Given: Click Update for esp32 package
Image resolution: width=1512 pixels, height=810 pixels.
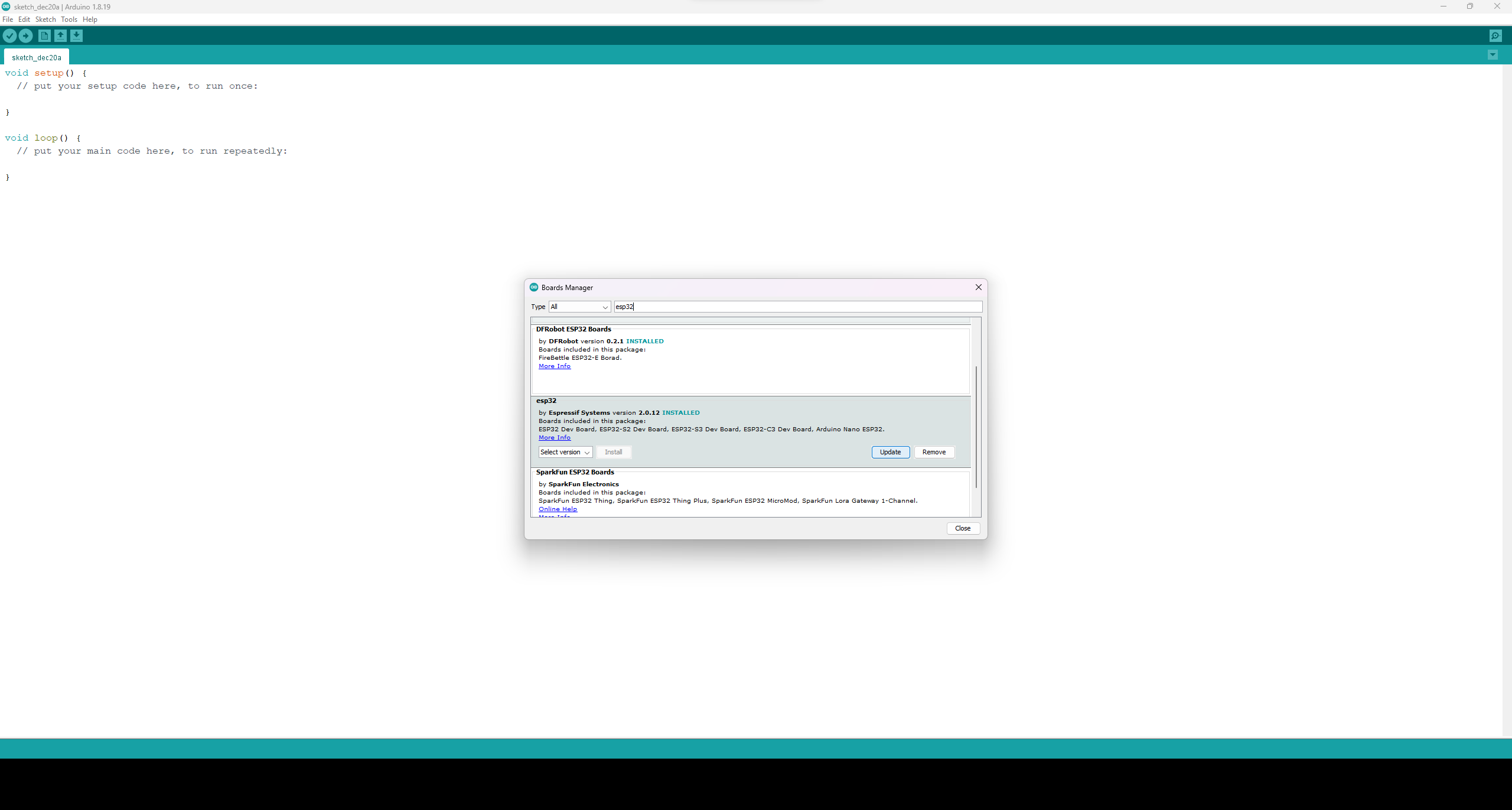Looking at the screenshot, I should click(890, 452).
